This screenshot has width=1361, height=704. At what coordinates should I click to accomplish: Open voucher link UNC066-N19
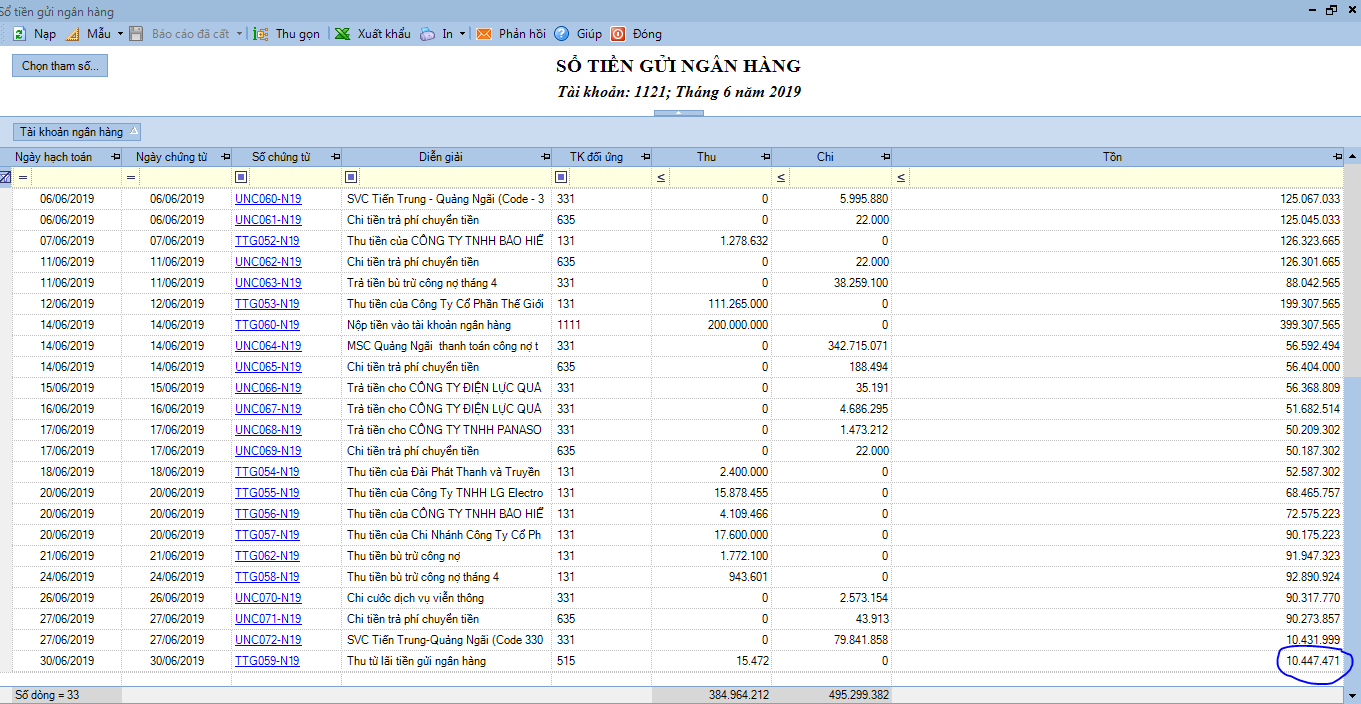268,388
